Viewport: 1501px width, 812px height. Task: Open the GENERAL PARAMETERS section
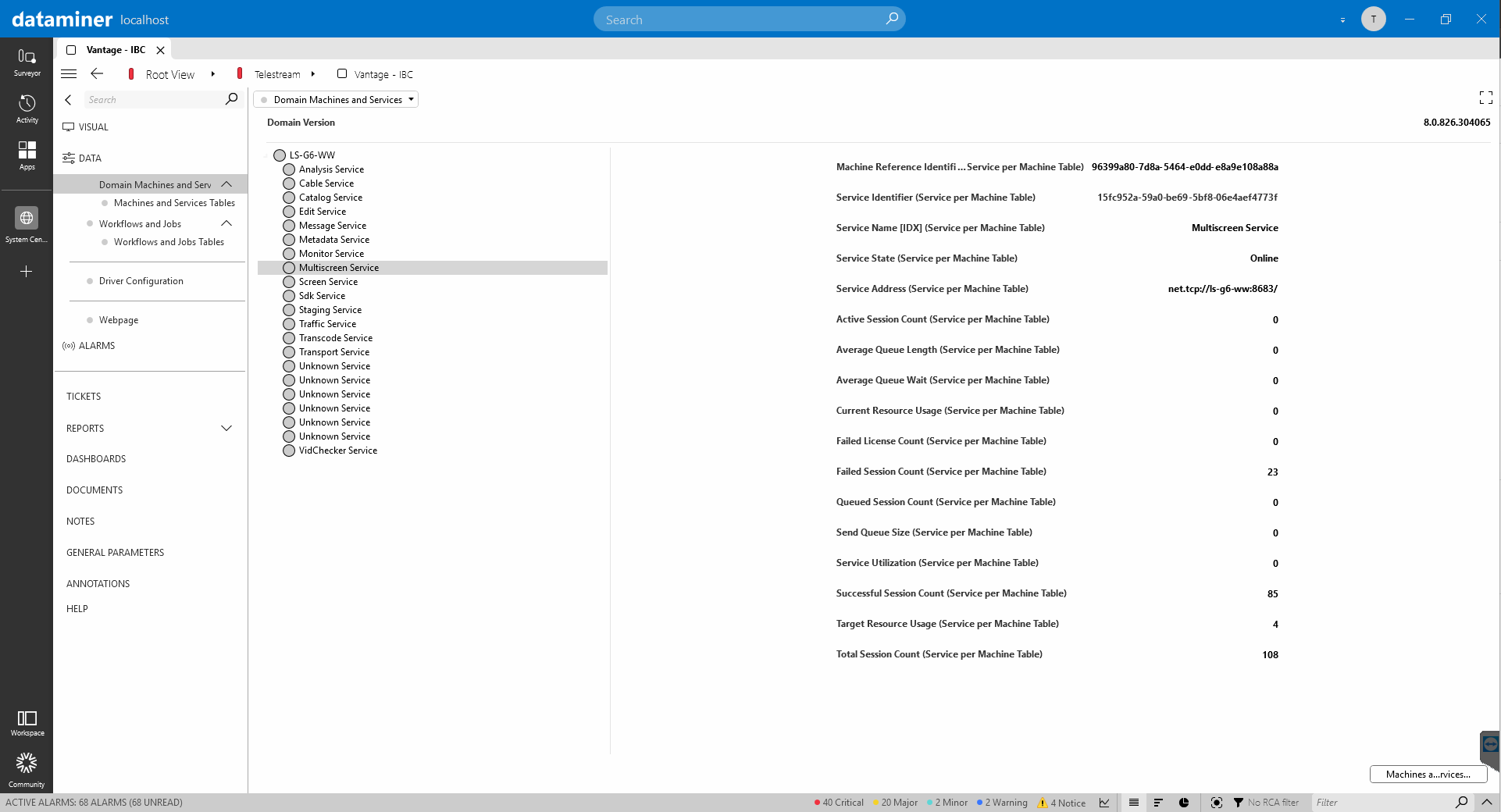tap(115, 553)
